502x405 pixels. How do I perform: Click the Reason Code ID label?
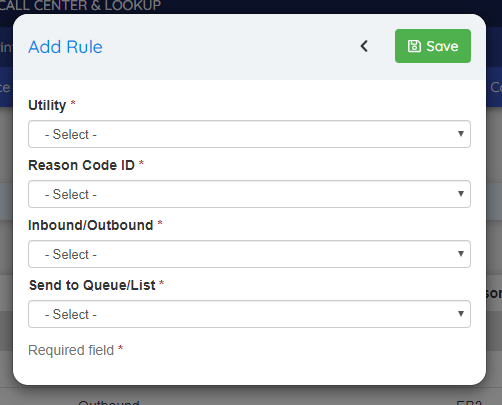point(81,165)
